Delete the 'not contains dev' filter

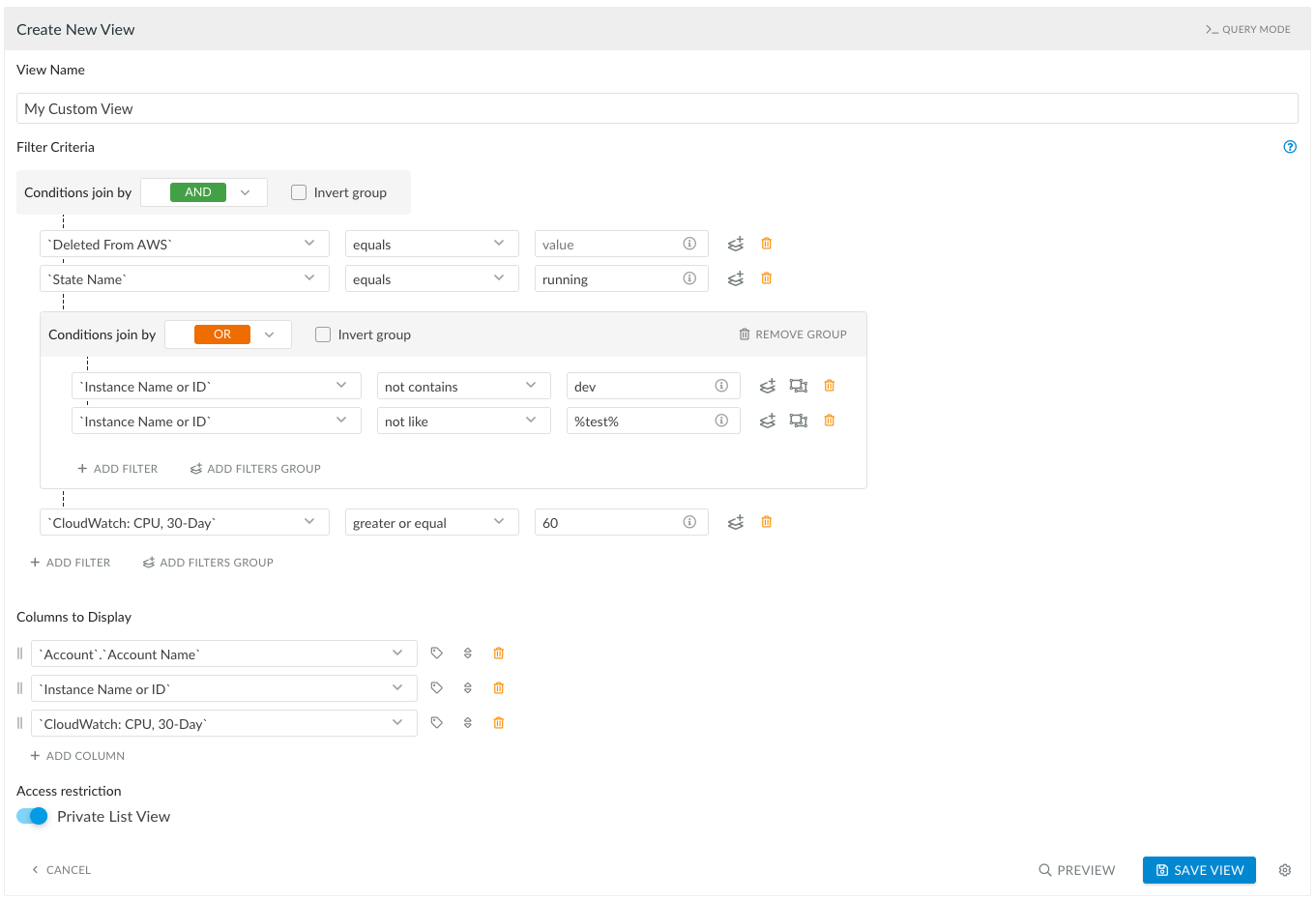pyautogui.click(x=830, y=386)
